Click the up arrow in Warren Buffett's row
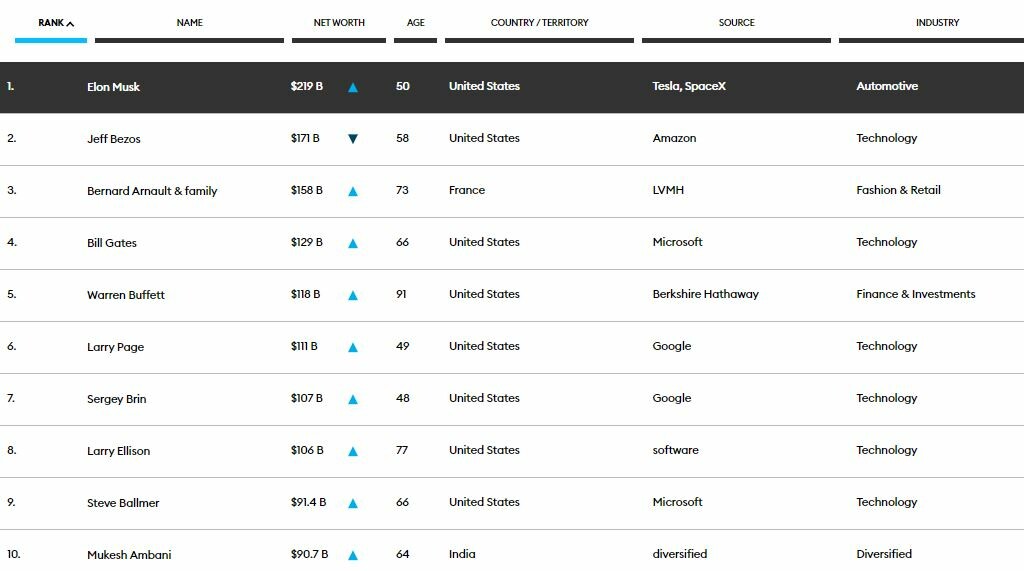The width and height of the screenshot is (1024, 571). click(x=353, y=295)
